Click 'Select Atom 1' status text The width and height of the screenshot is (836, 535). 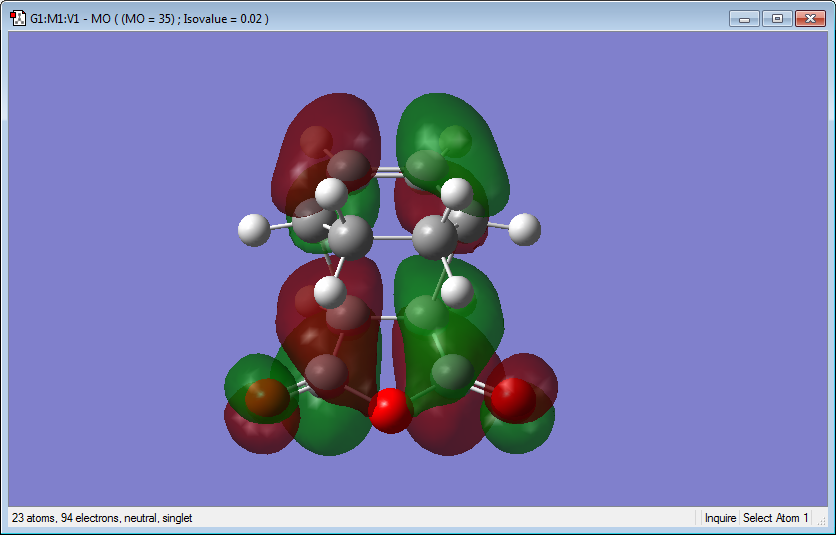775,518
